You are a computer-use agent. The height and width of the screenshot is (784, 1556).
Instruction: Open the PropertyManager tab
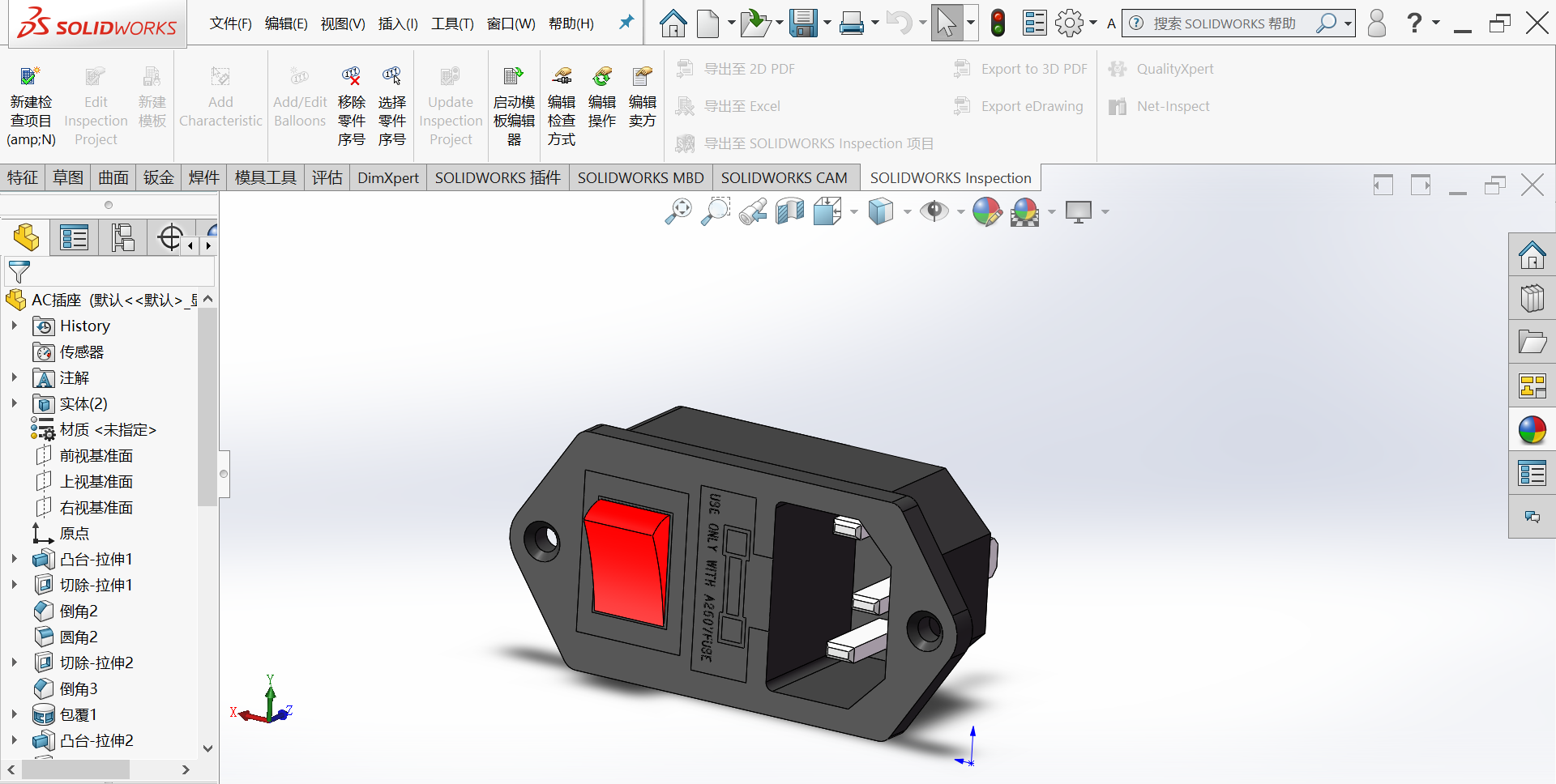[74, 238]
